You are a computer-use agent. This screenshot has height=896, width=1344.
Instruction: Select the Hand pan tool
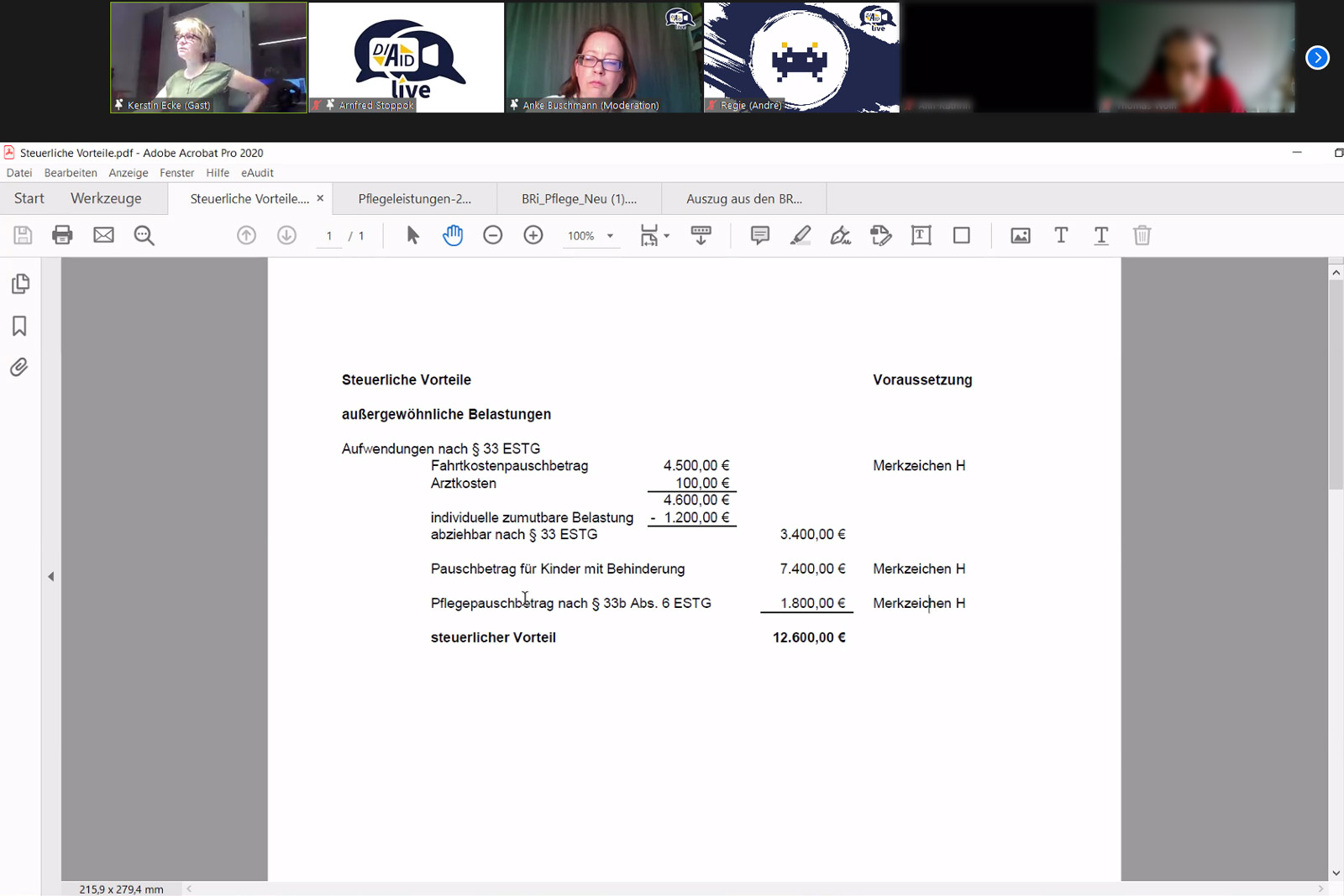pyautogui.click(x=453, y=235)
